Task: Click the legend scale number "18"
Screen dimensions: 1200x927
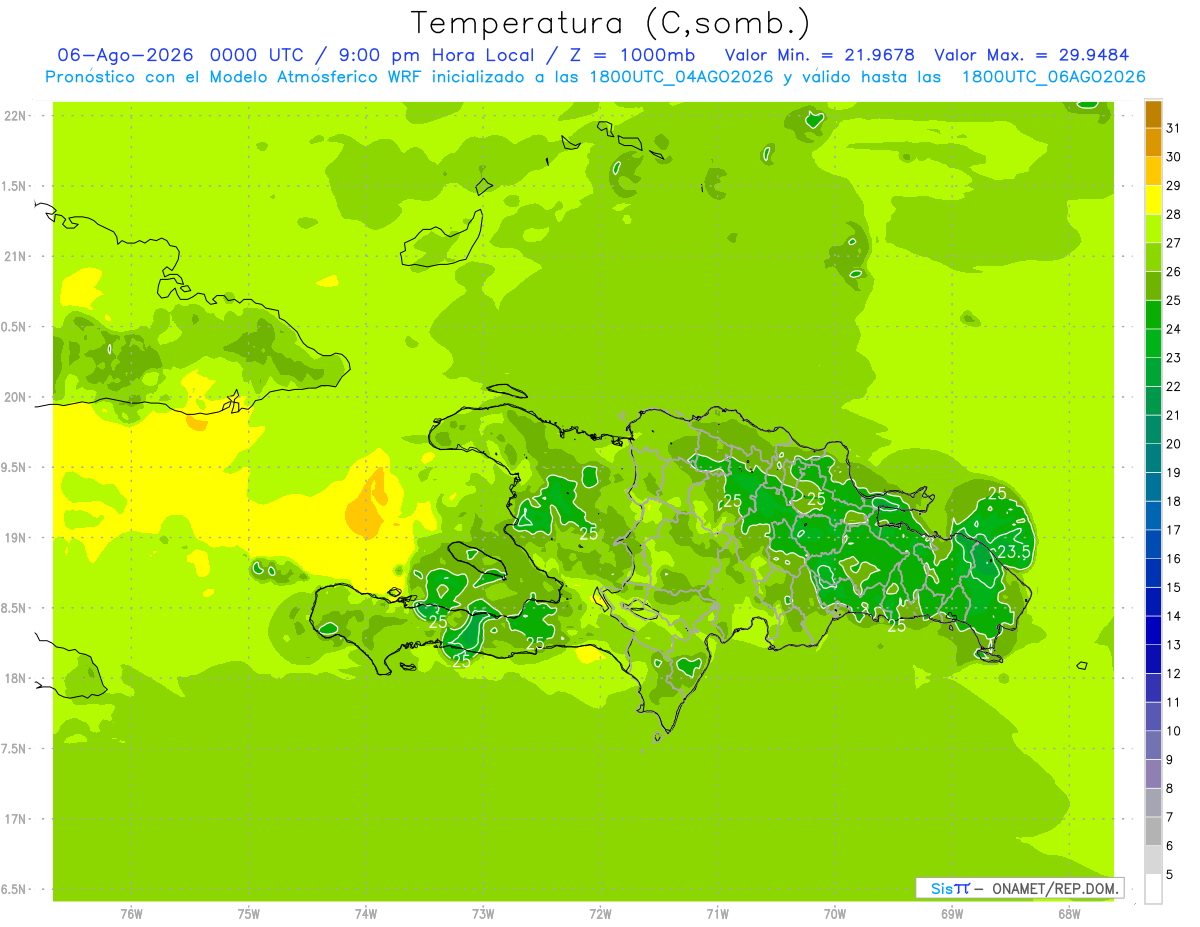Action: coord(1174,501)
